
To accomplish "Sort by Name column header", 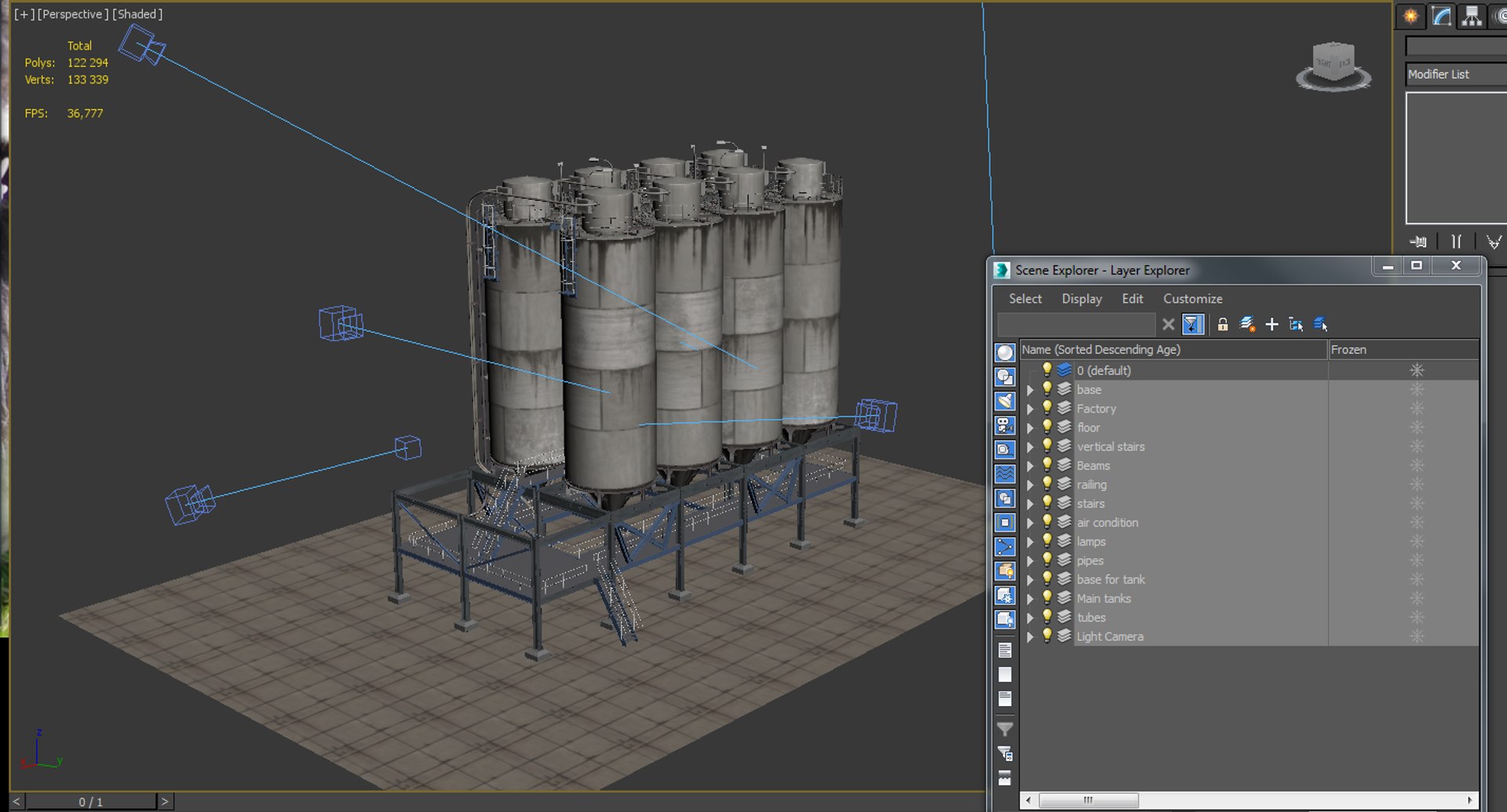I will tap(1173, 350).
